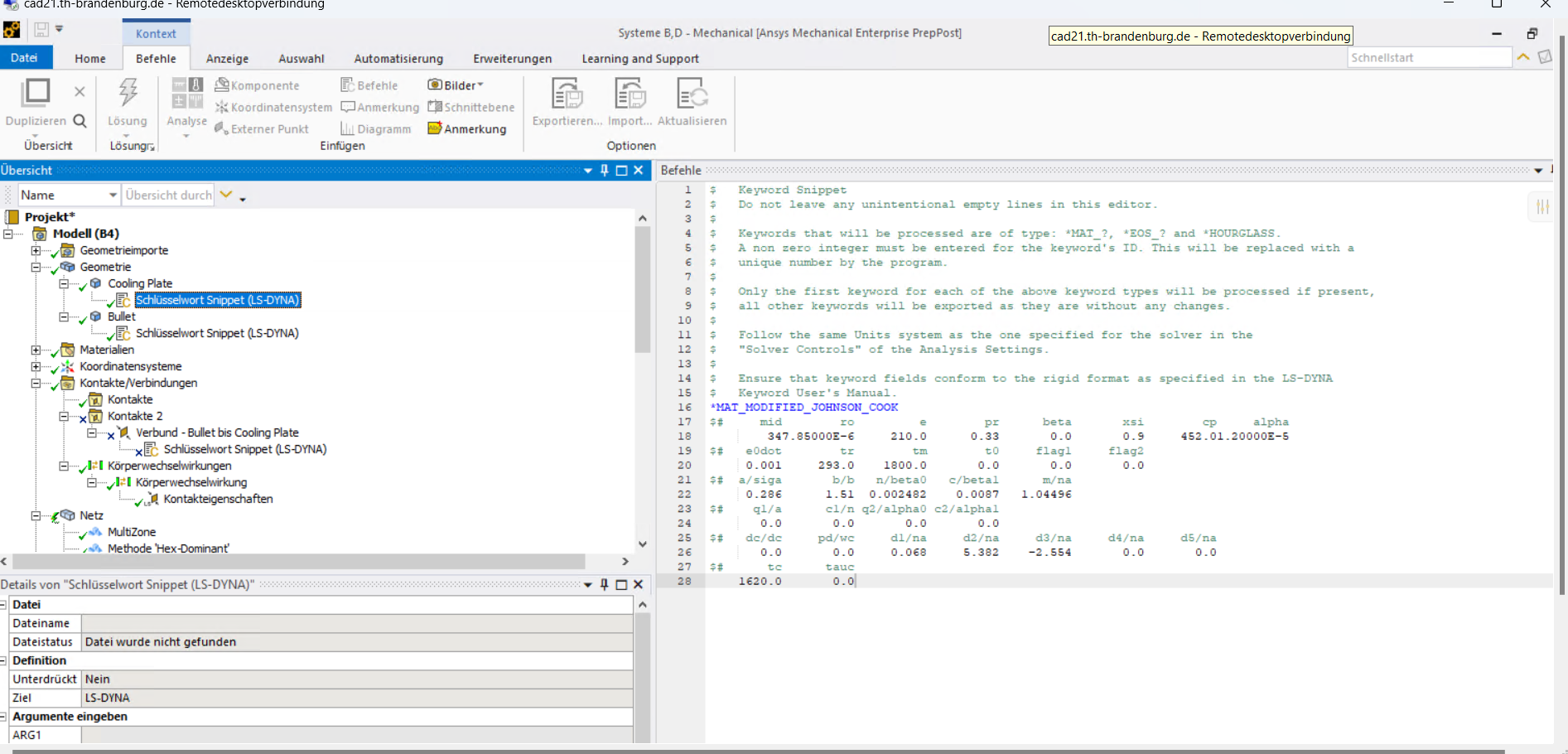The width and height of the screenshot is (1568, 754).
Task: Pin the Übersicht panel
Action: [605, 170]
